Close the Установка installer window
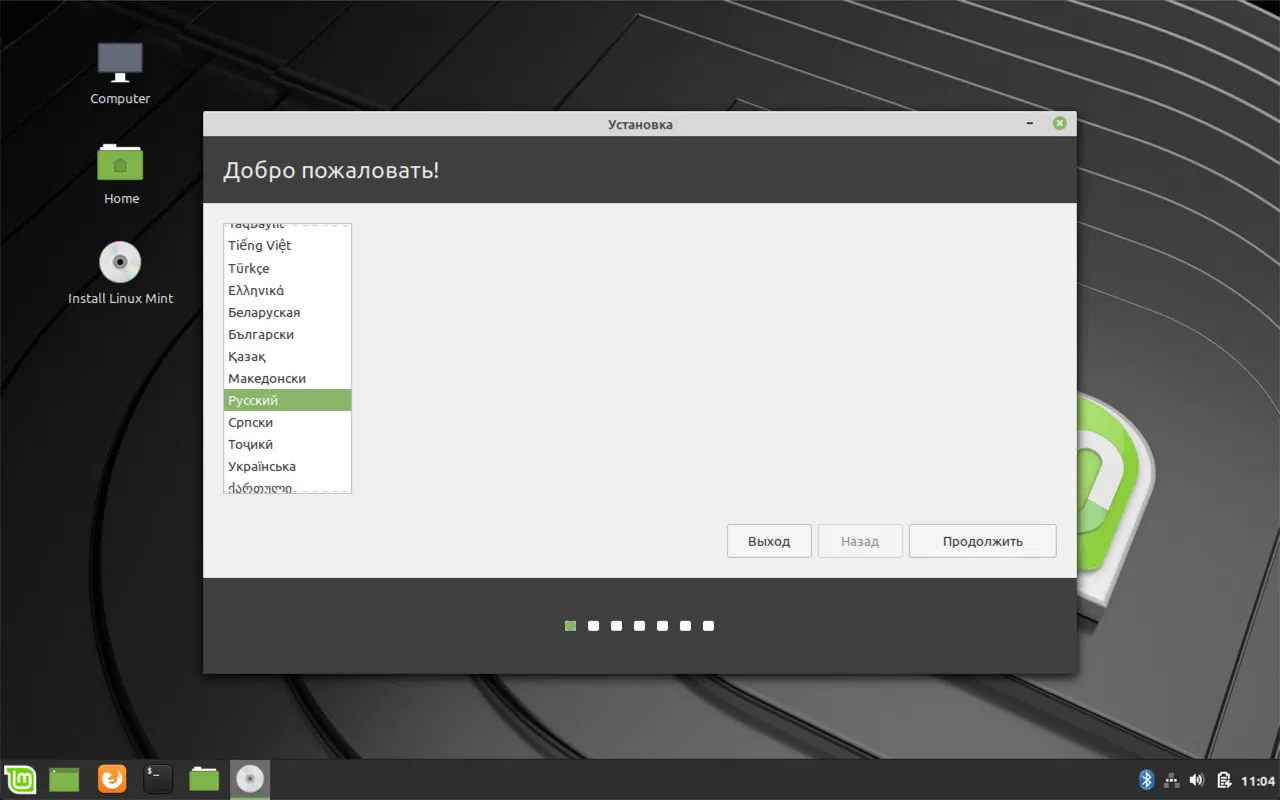Screen dimensions: 1280x800 click(x=1059, y=124)
